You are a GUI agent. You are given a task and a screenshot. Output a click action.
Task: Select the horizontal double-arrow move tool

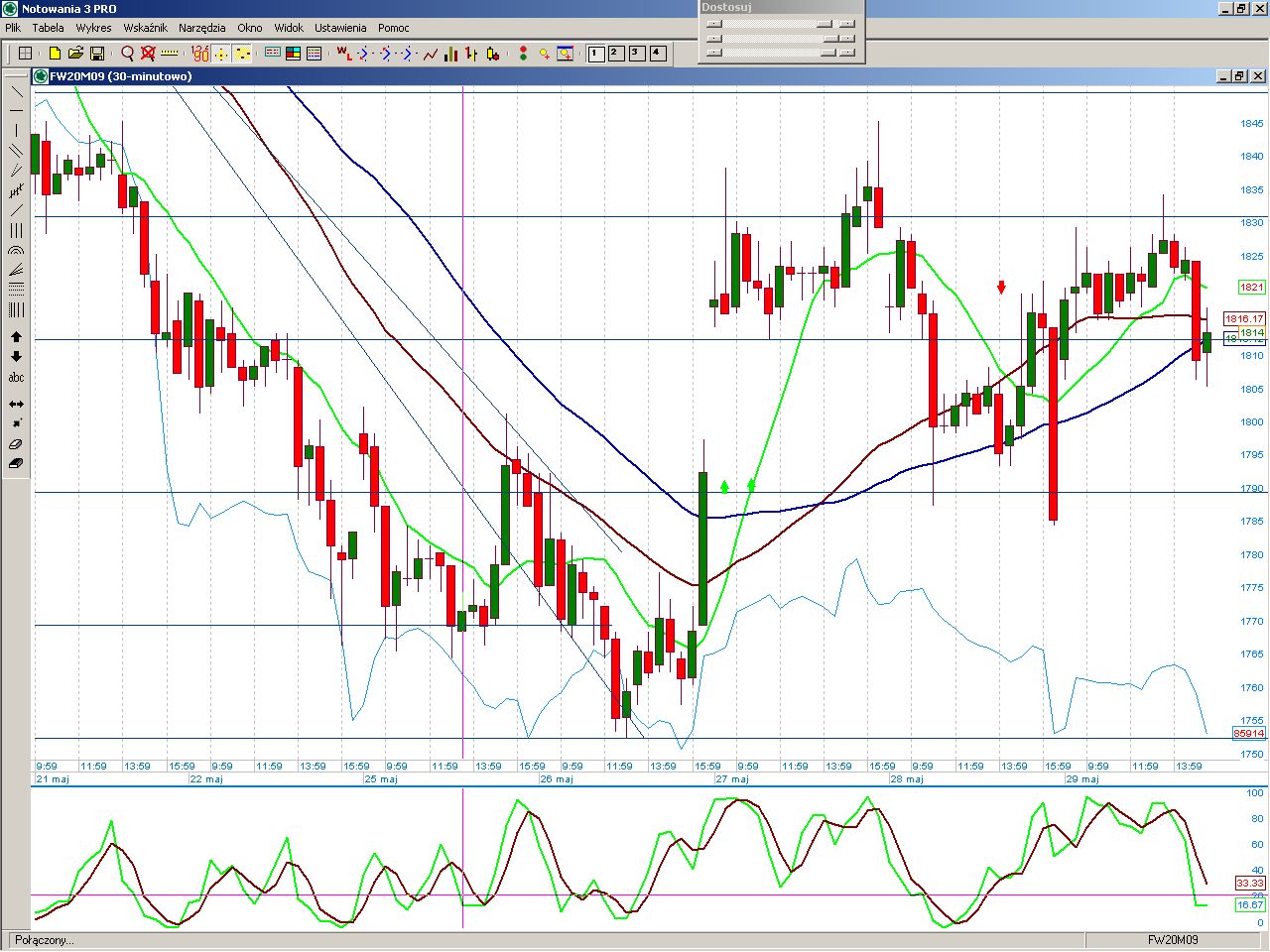click(x=16, y=404)
